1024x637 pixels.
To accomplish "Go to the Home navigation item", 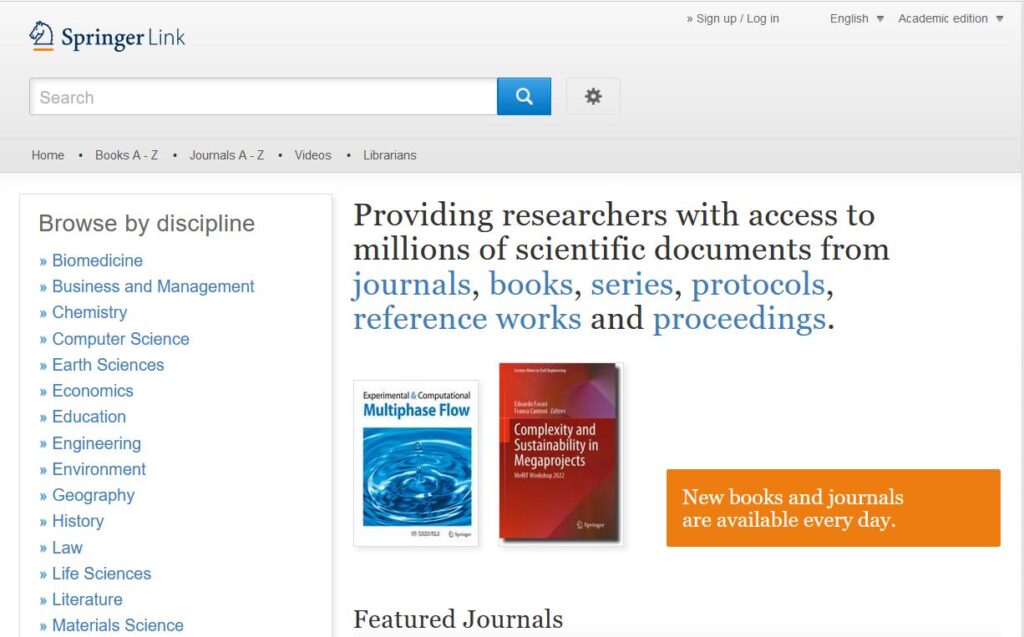I will point(48,155).
